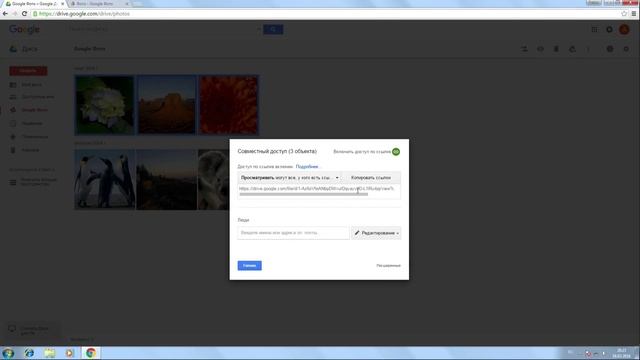Launch Internet Explorer from the taskbar
Viewport: 640px width, 360px height.
(29, 353)
